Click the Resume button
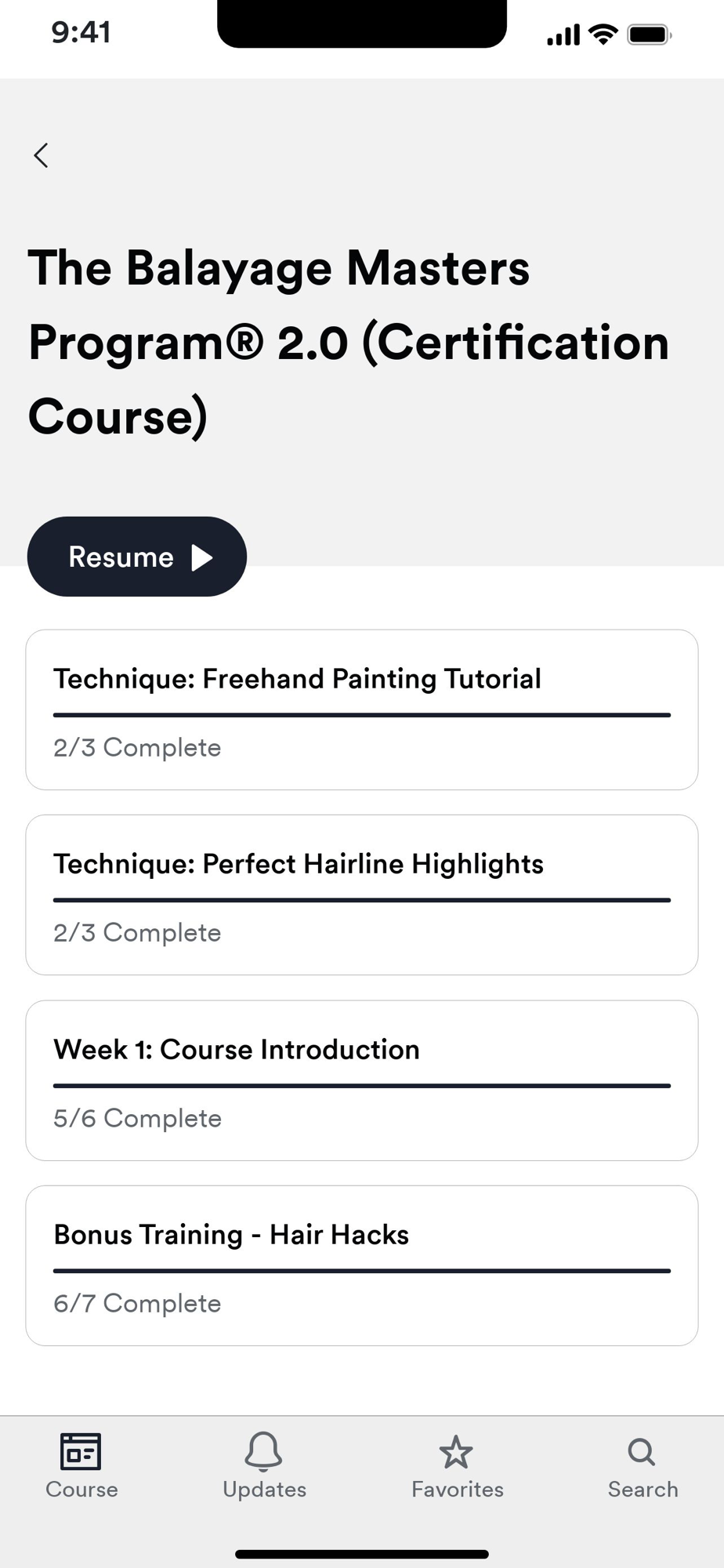The width and height of the screenshot is (724, 1568). pos(137,557)
